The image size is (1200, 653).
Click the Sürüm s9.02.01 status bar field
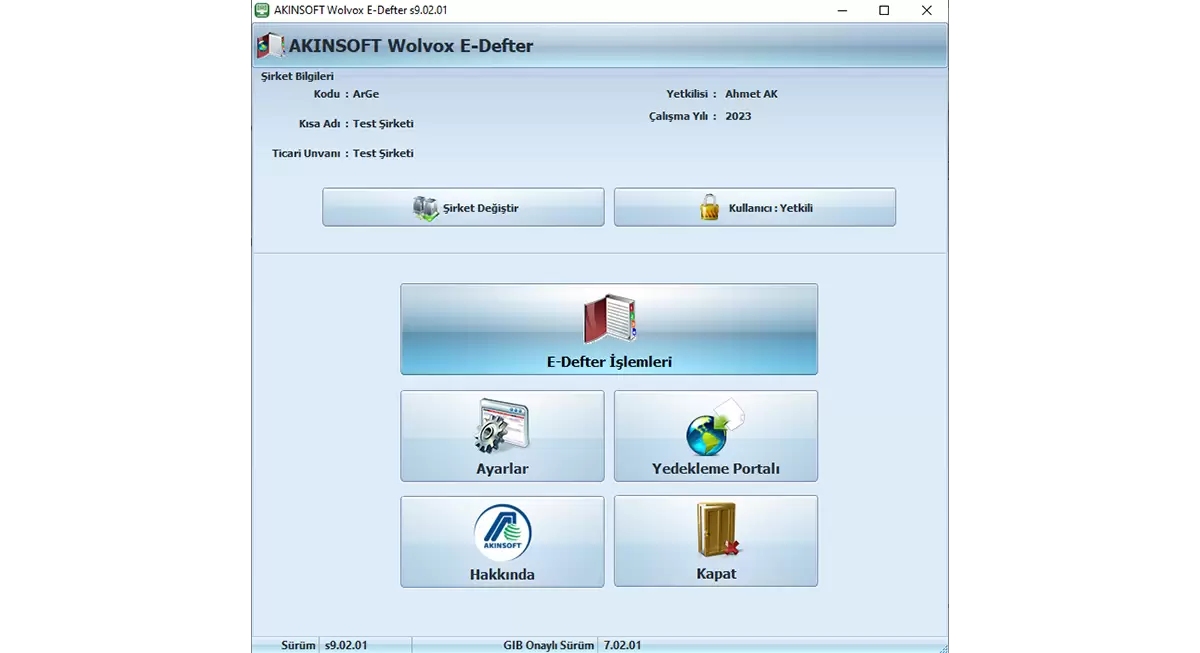tap(346, 645)
